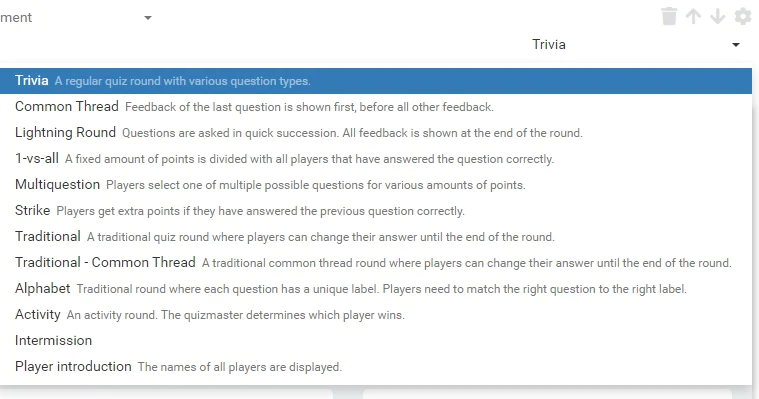Open the settings gear icon

743,16
